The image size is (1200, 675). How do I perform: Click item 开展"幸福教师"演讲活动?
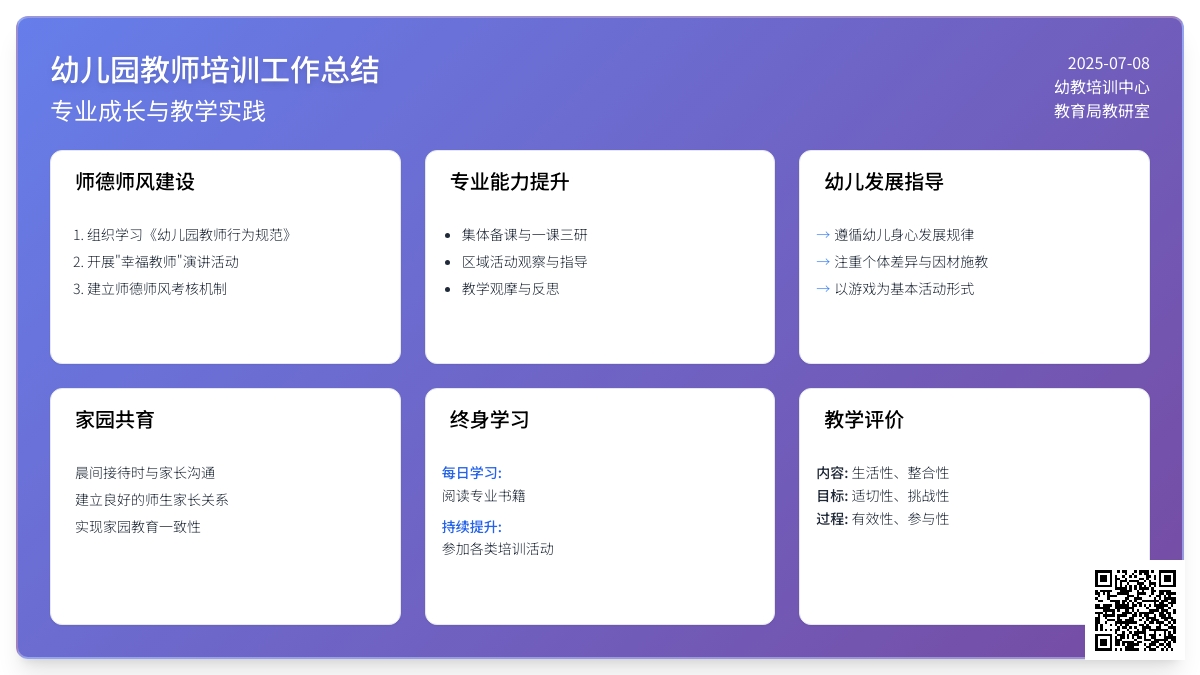pyautogui.click(x=163, y=262)
